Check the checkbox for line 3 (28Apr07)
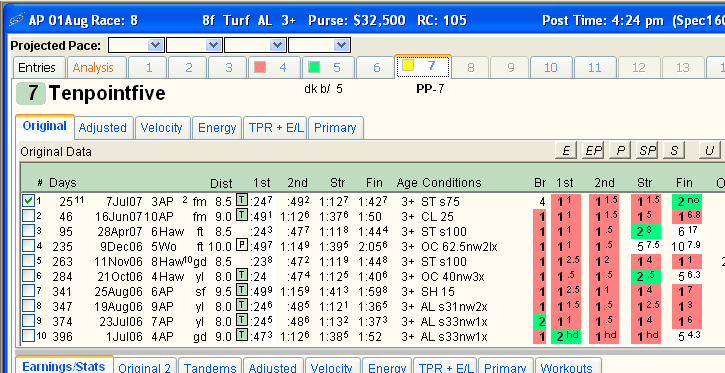 29,231
